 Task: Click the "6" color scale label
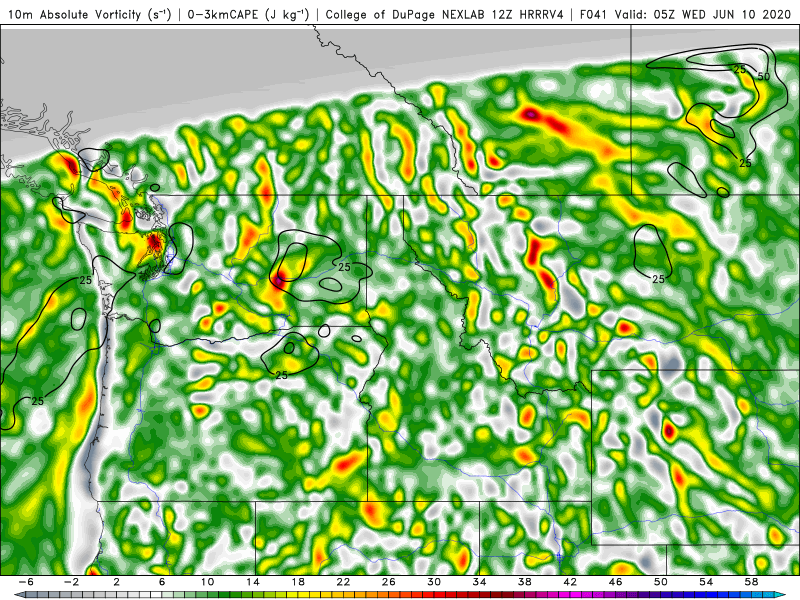pos(162,582)
